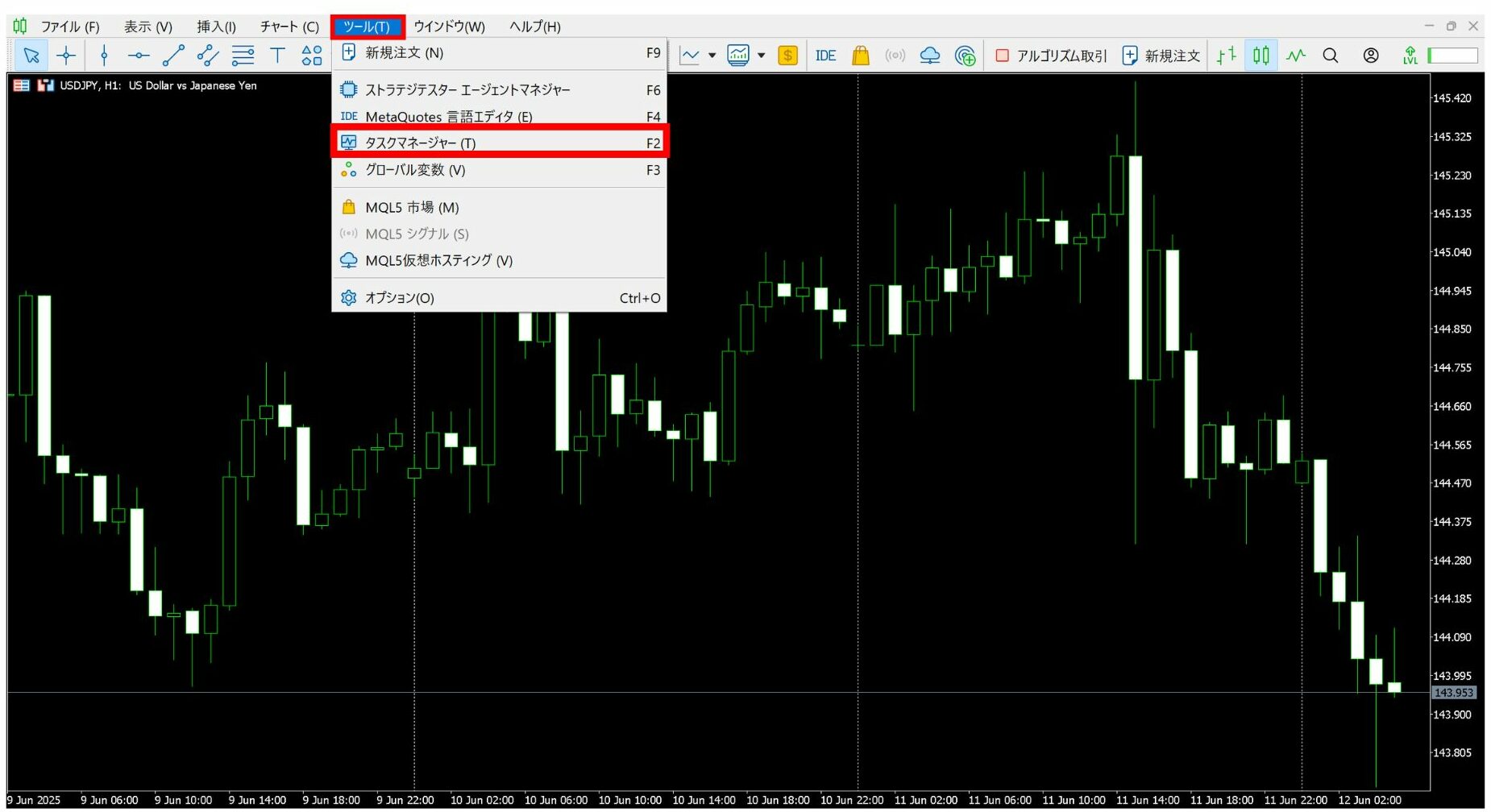
Task: Select the text label tool
Action: (277, 56)
